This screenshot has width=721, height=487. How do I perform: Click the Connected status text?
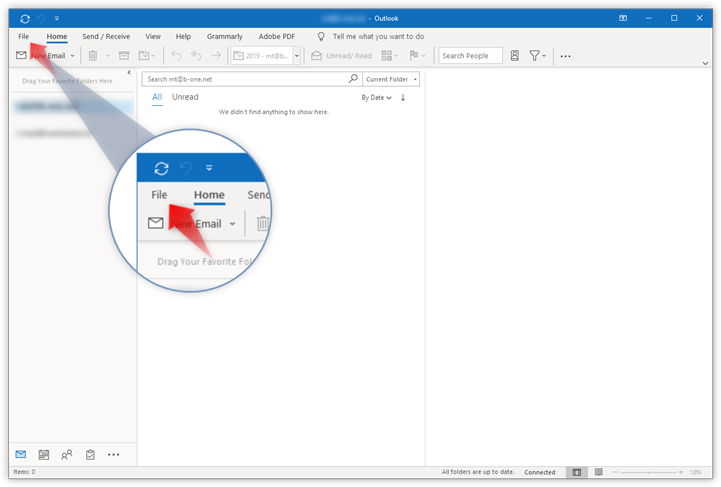(539, 472)
